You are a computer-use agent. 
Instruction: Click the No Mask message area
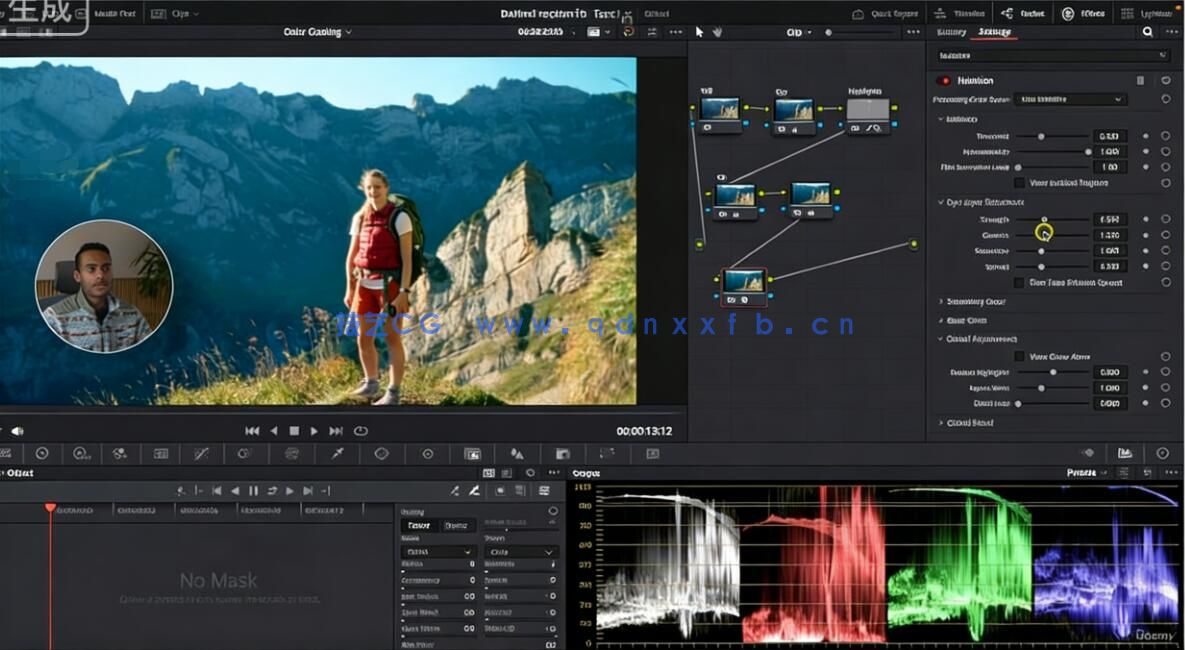coord(220,580)
